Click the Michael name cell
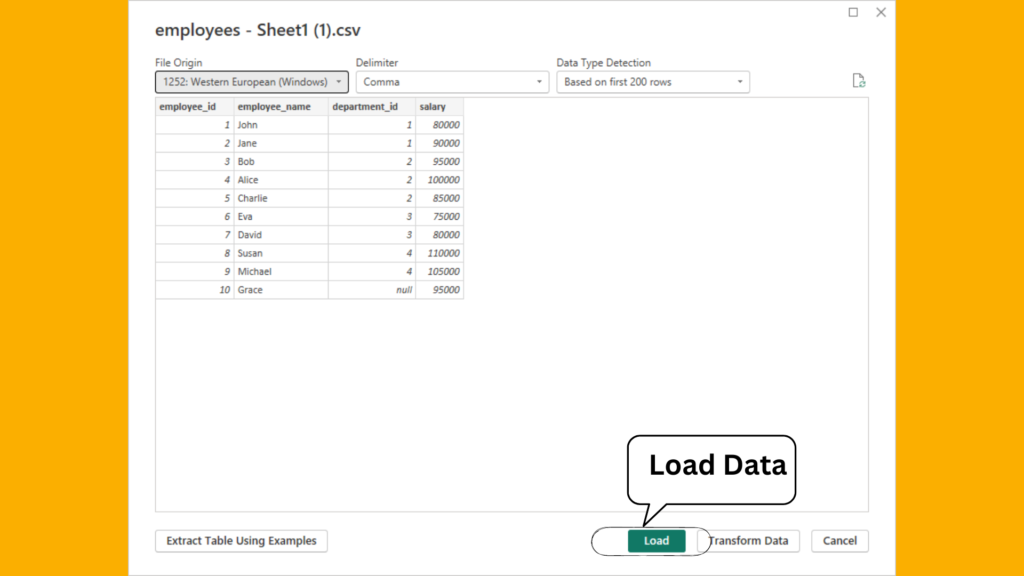The image size is (1024, 576). [x=281, y=271]
